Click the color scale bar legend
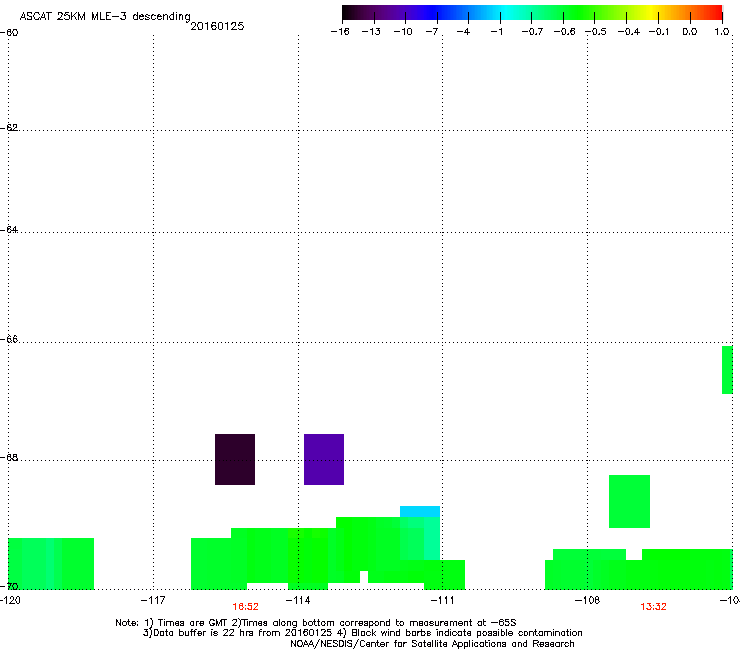 pos(532,12)
